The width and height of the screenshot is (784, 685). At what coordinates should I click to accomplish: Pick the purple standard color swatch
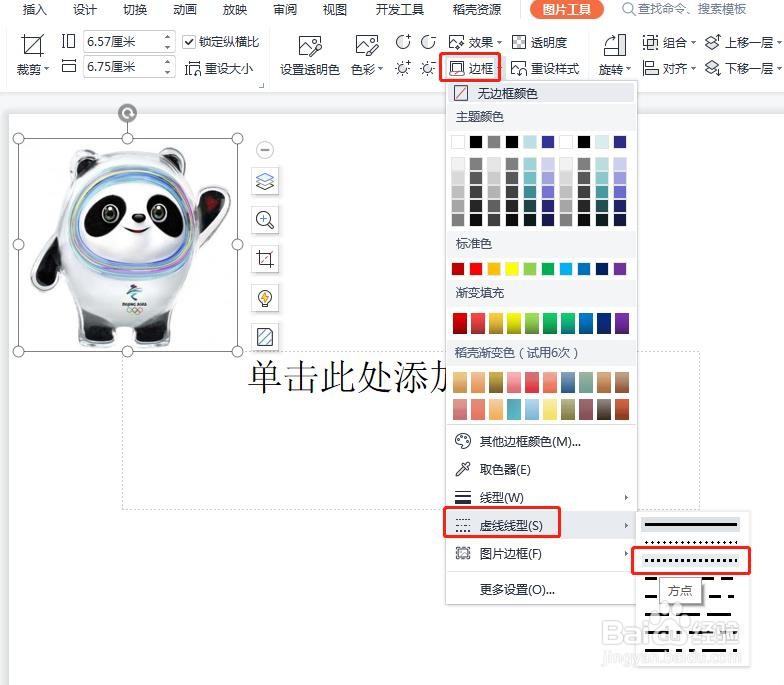[x=620, y=269]
